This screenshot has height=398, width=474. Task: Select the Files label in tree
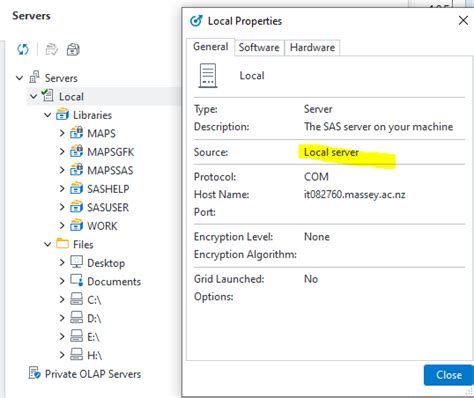point(83,244)
